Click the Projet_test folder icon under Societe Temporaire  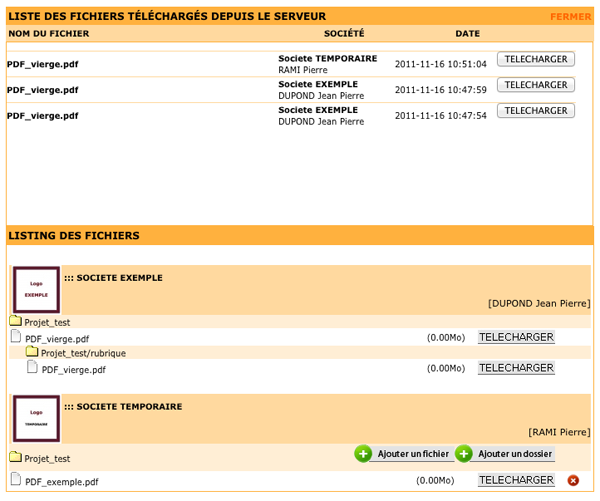pyautogui.click(x=15, y=458)
